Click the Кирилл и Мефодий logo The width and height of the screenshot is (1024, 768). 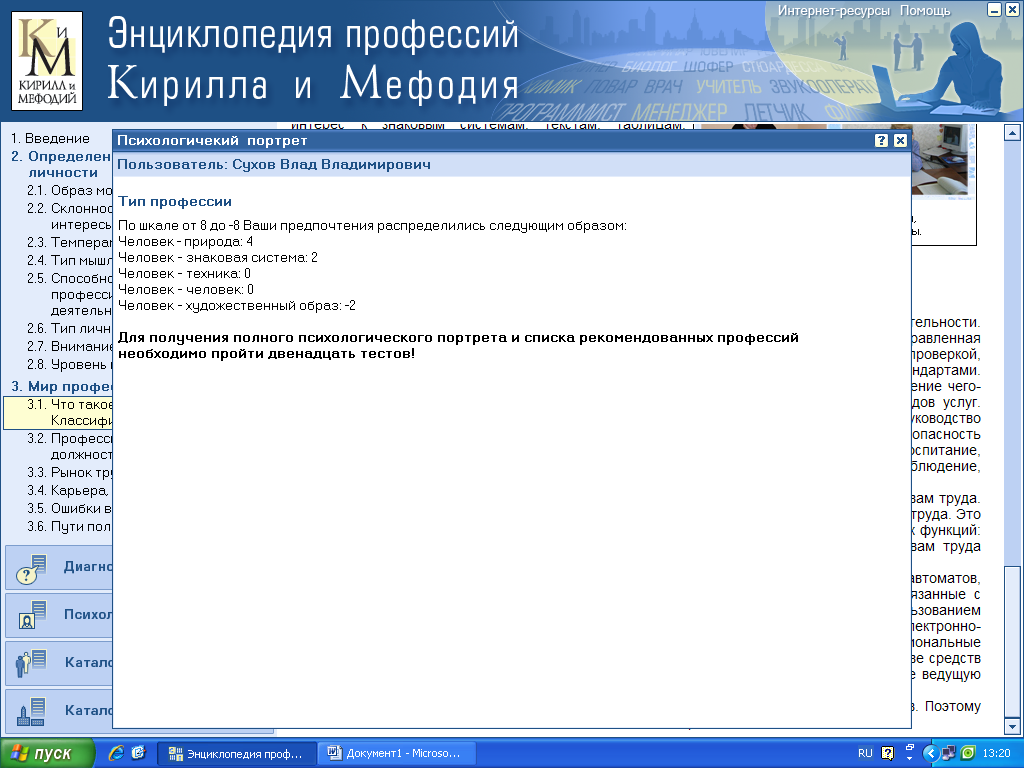coord(47,61)
